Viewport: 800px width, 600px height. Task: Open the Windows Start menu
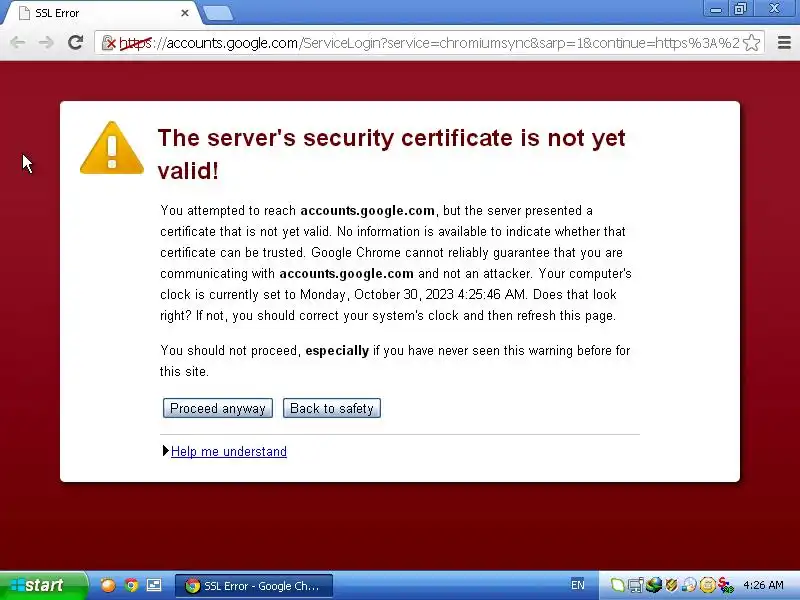point(43,585)
